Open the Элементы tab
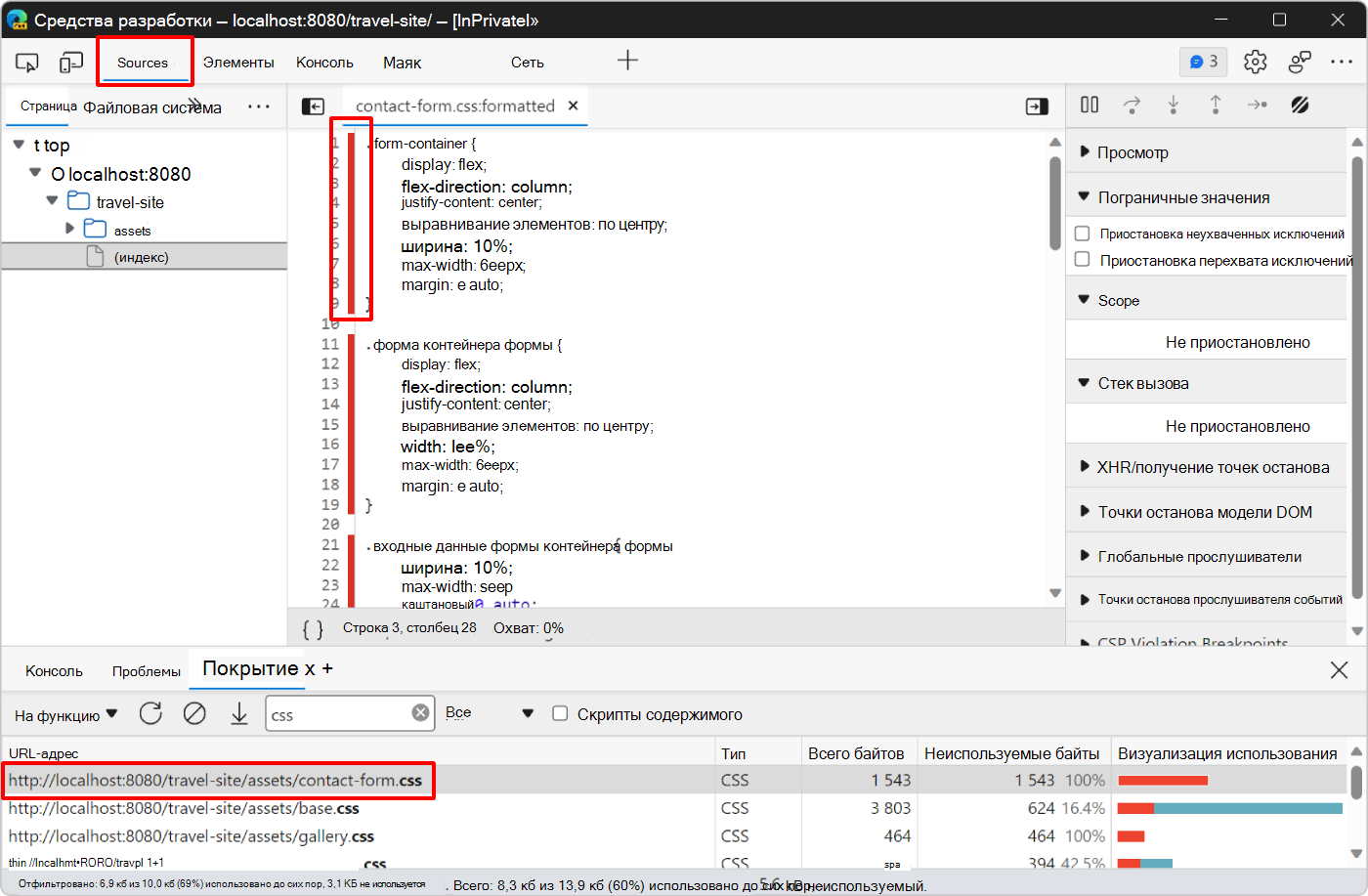The image size is (1368, 896). pyautogui.click(x=238, y=63)
